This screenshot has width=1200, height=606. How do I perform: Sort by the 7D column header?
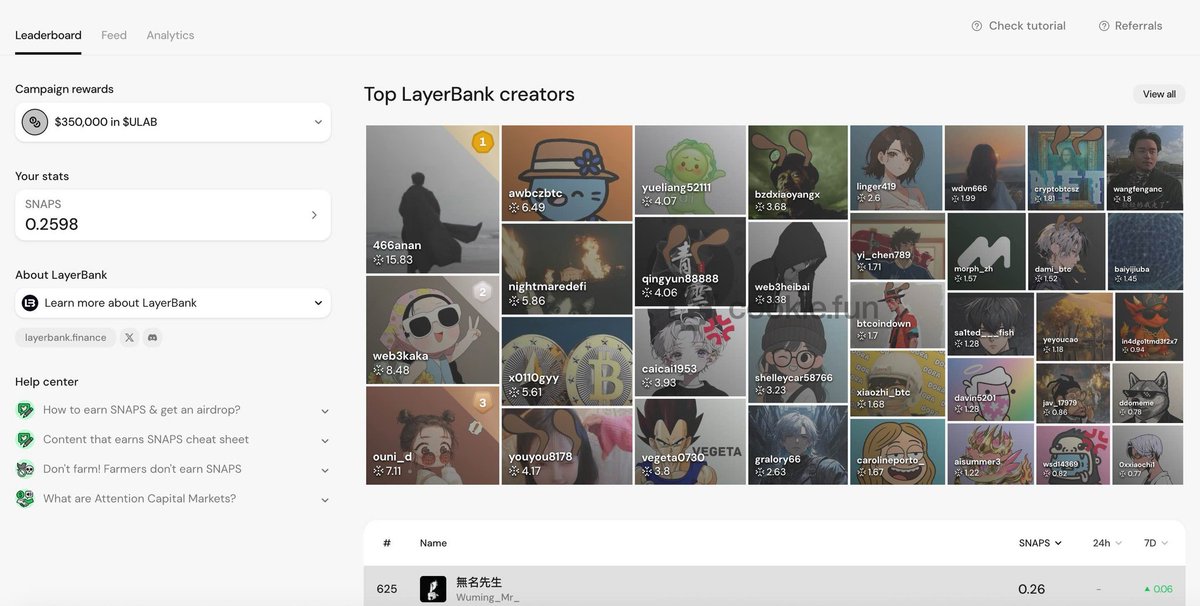1157,543
